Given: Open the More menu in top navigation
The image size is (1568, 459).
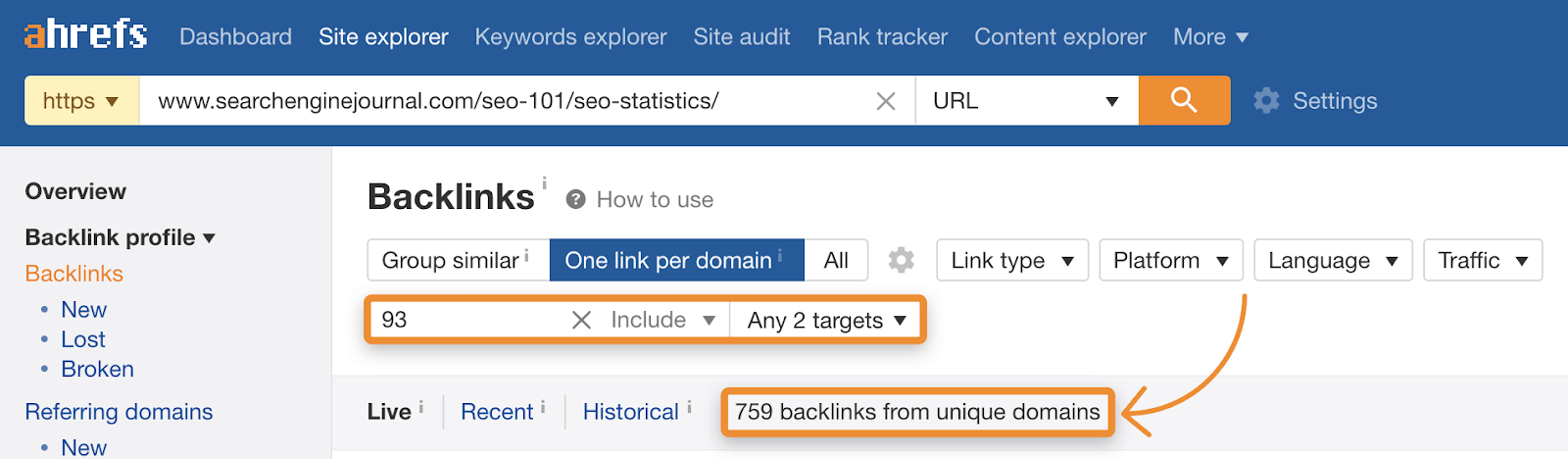Looking at the screenshot, I should [1210, 37].
